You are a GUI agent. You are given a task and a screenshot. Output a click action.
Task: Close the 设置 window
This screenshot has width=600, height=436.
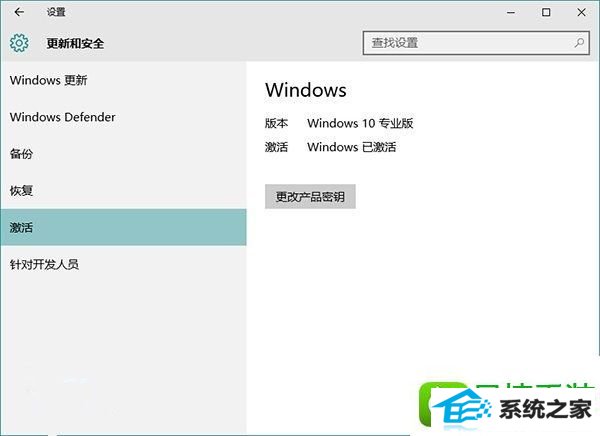pyautogui.click(x=581, y=13)
